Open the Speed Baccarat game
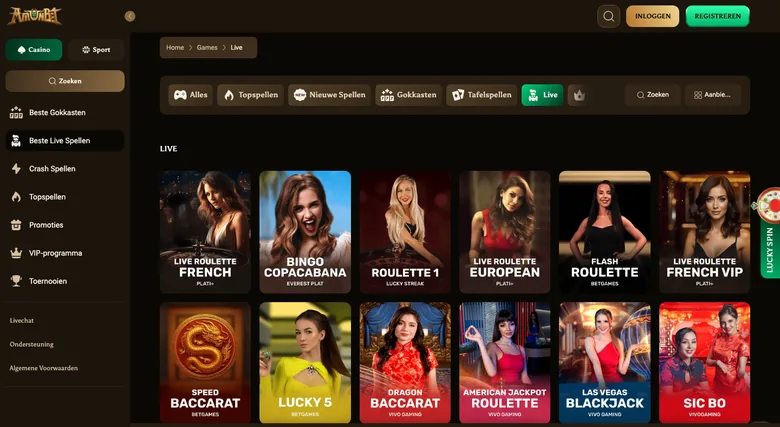Viewport: 780px width, 427px height. (x=205, y=363)
